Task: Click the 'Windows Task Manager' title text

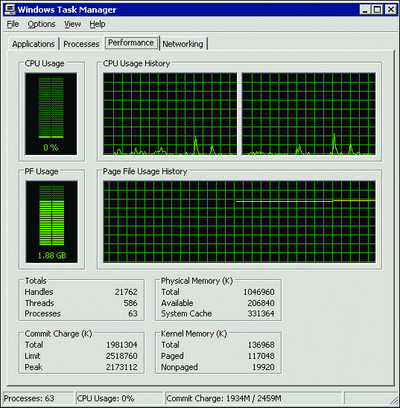Action: coord(67,10)
